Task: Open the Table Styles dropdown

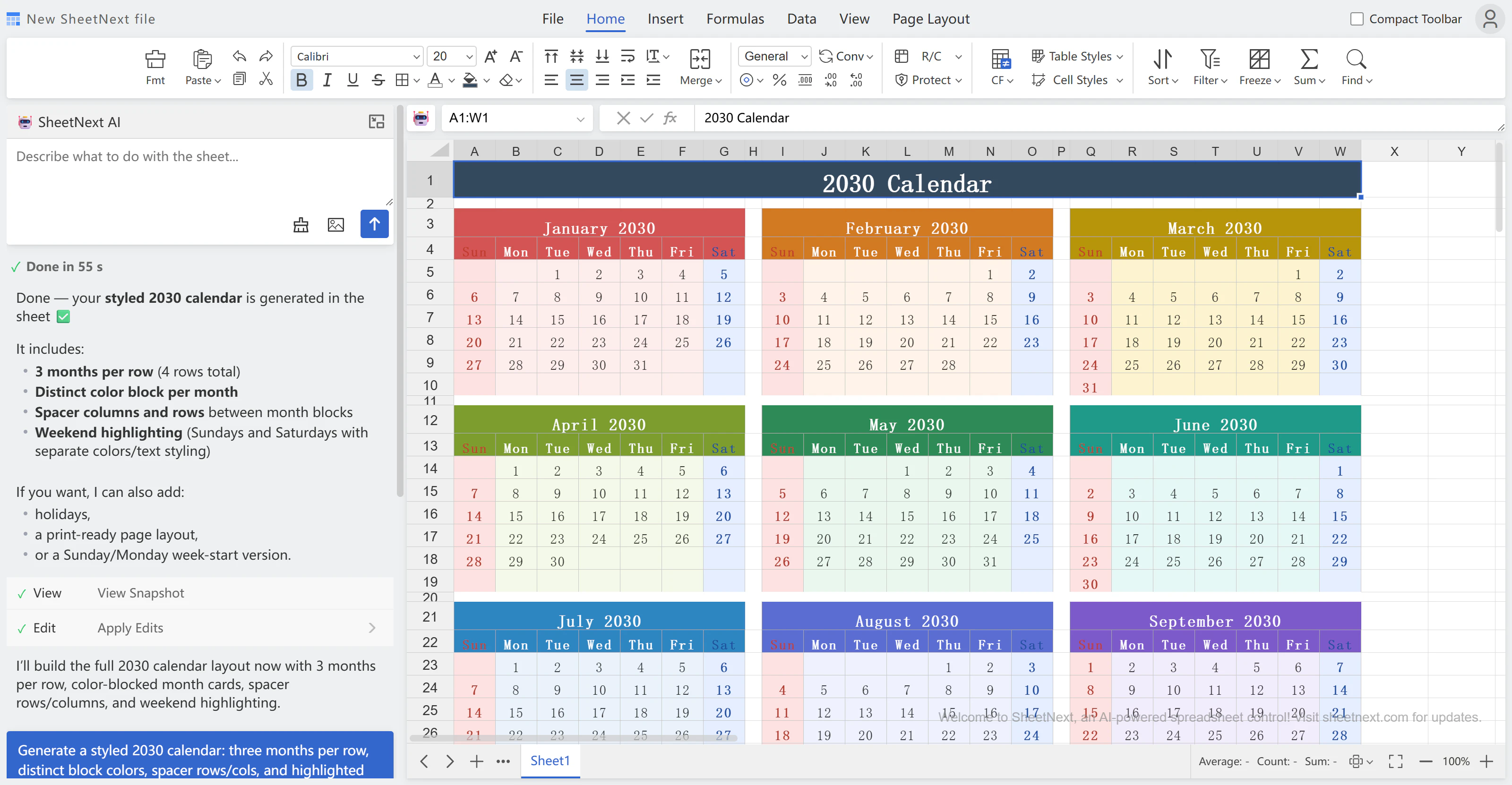Action: click(1078, 56)
